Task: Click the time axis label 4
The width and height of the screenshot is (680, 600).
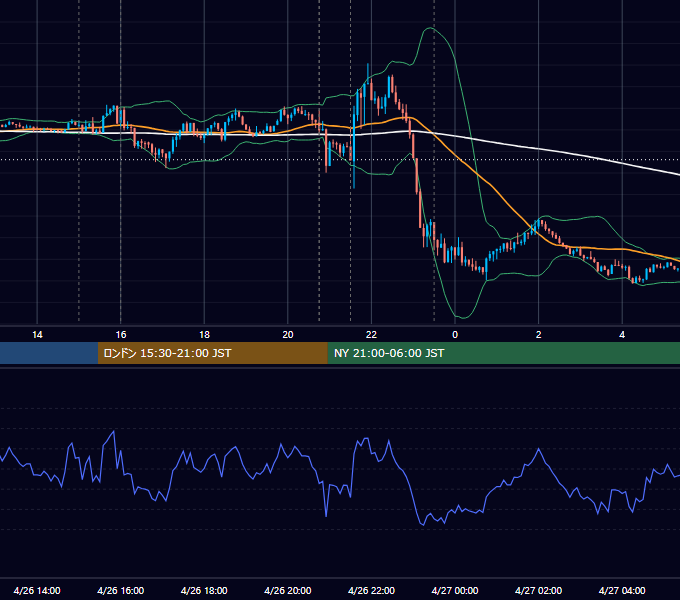Action: pos(622,335)
